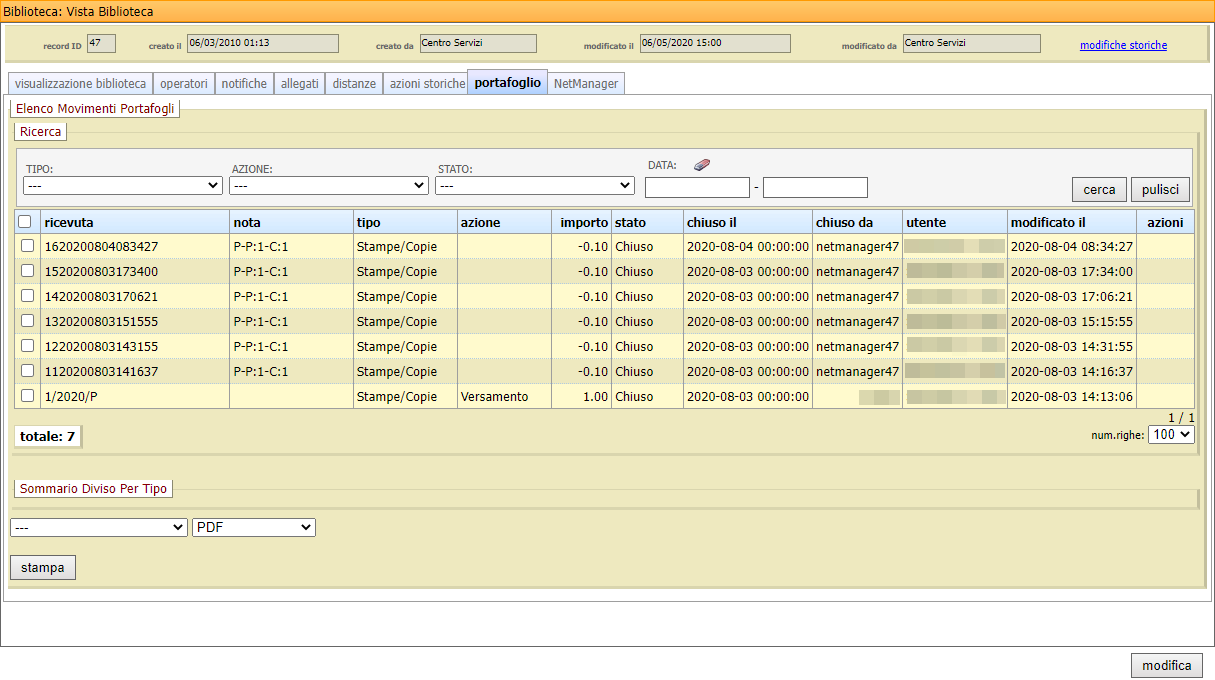Select checkbox for receipt 1/2020/P
1215x680 pixels.
(x=28, y=396)
